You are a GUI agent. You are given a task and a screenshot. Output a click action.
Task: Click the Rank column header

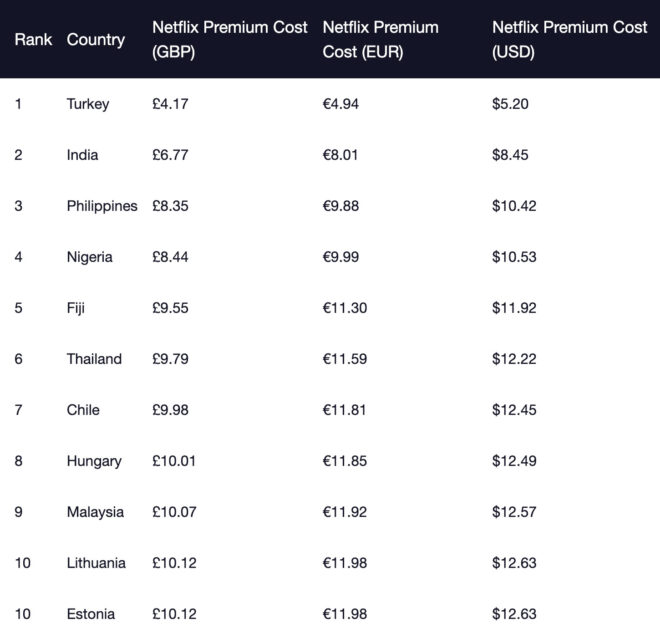pyautogui.click(x=33, y=40)
